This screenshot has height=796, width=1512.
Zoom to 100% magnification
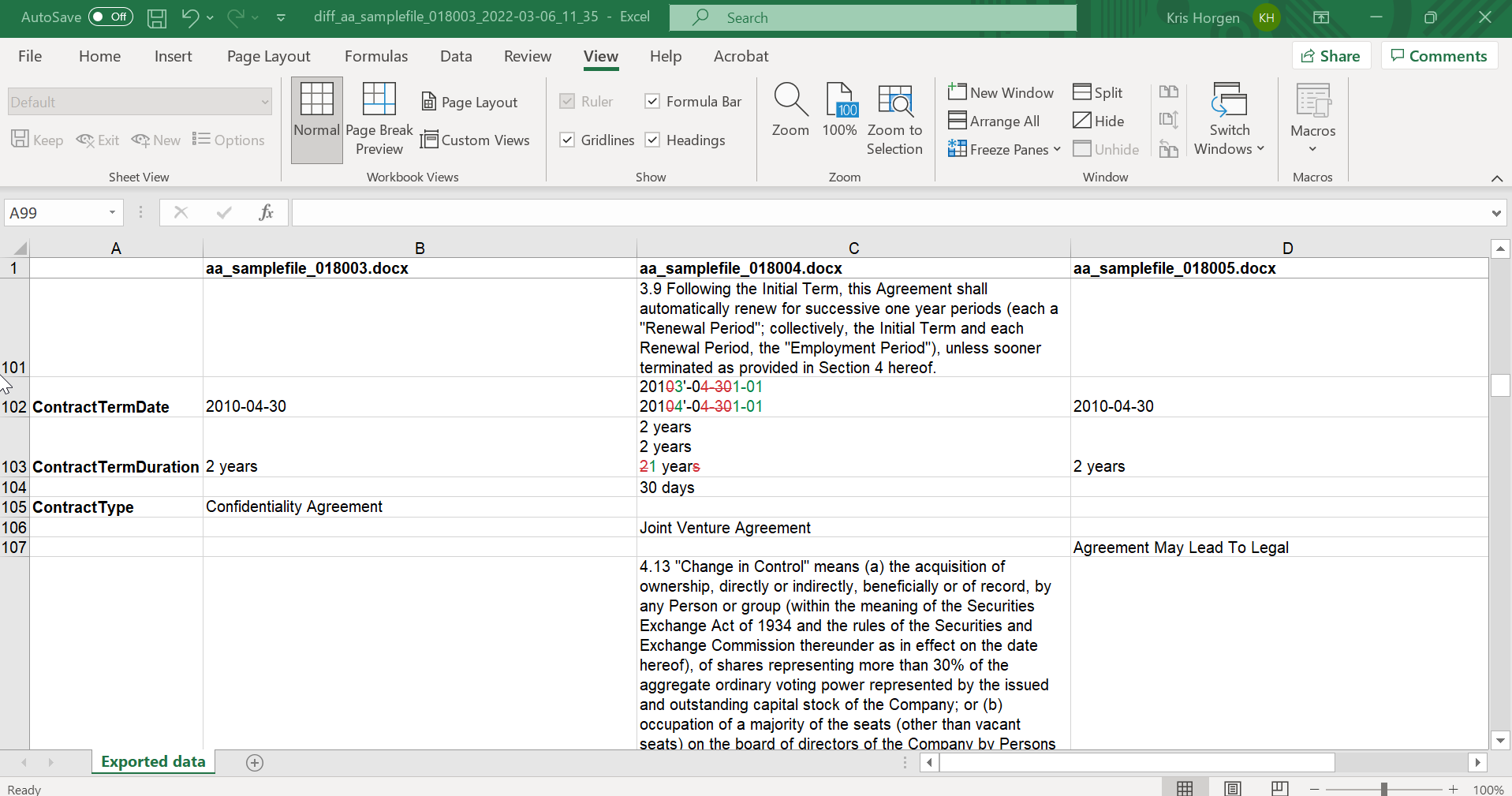838,110
